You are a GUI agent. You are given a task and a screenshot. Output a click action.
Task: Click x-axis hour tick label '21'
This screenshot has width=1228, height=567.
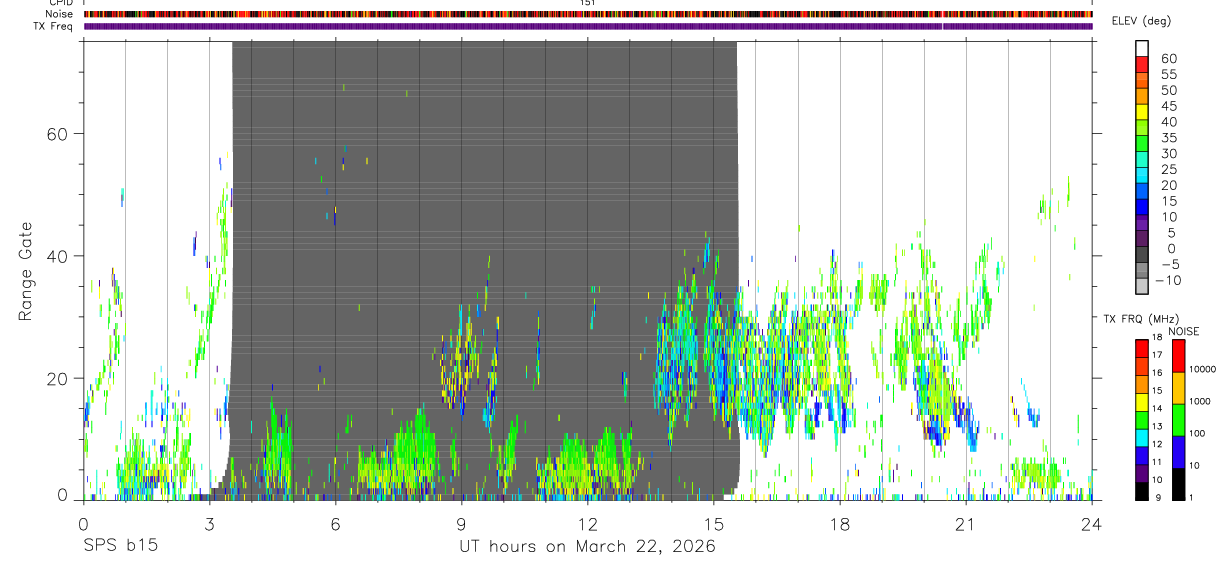[x=965, y=523]
